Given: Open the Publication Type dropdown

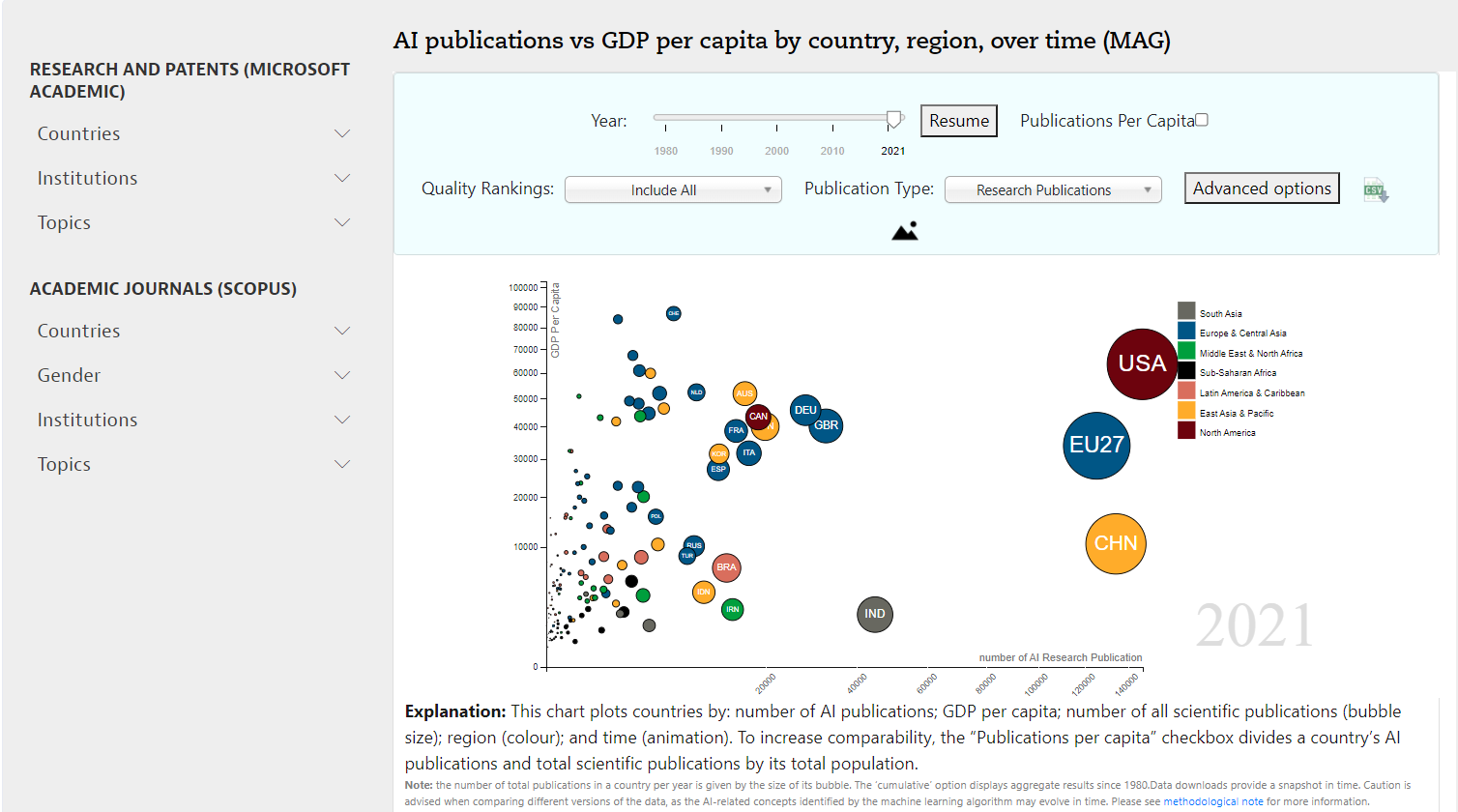Looking at the screenshot, I should 1053,190.
